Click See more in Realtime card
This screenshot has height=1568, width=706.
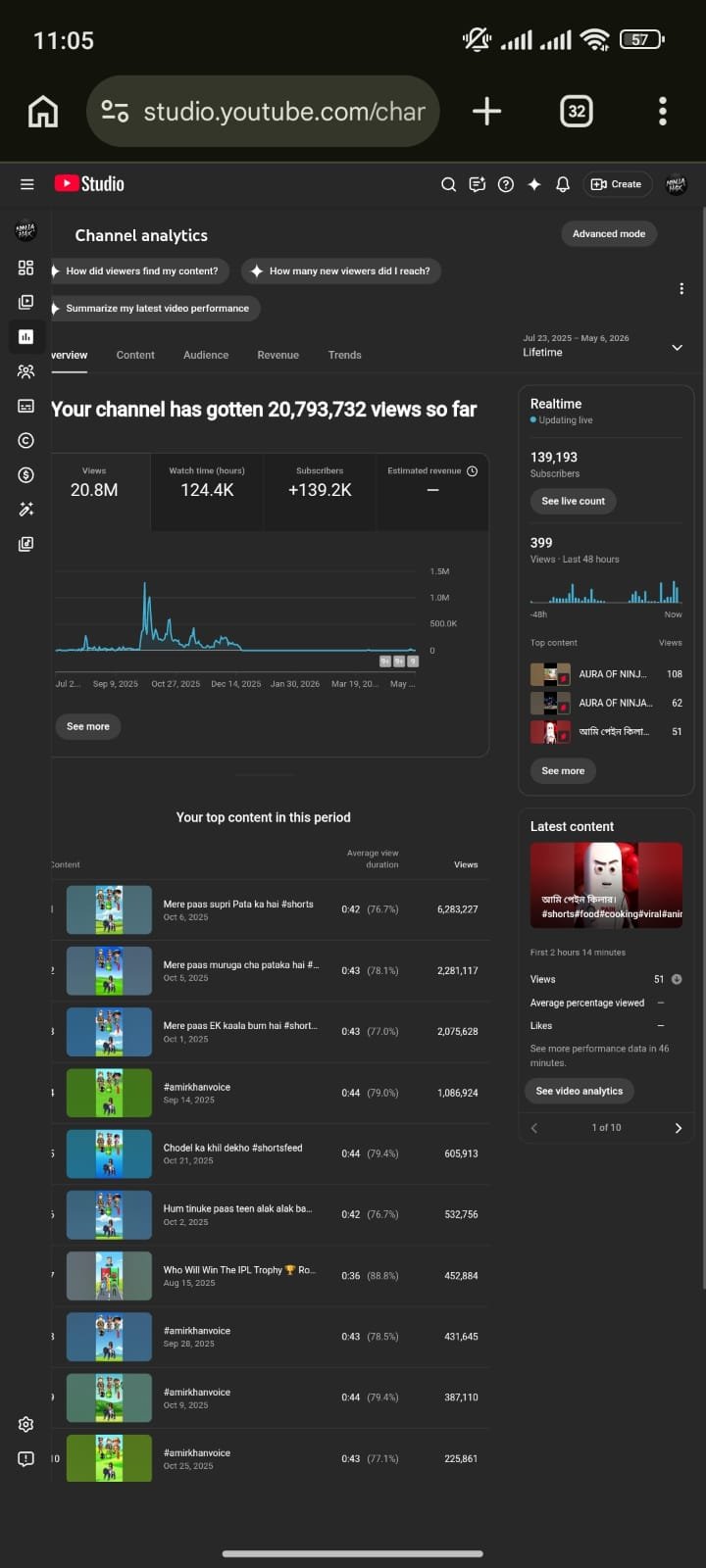tap(563, 771)
